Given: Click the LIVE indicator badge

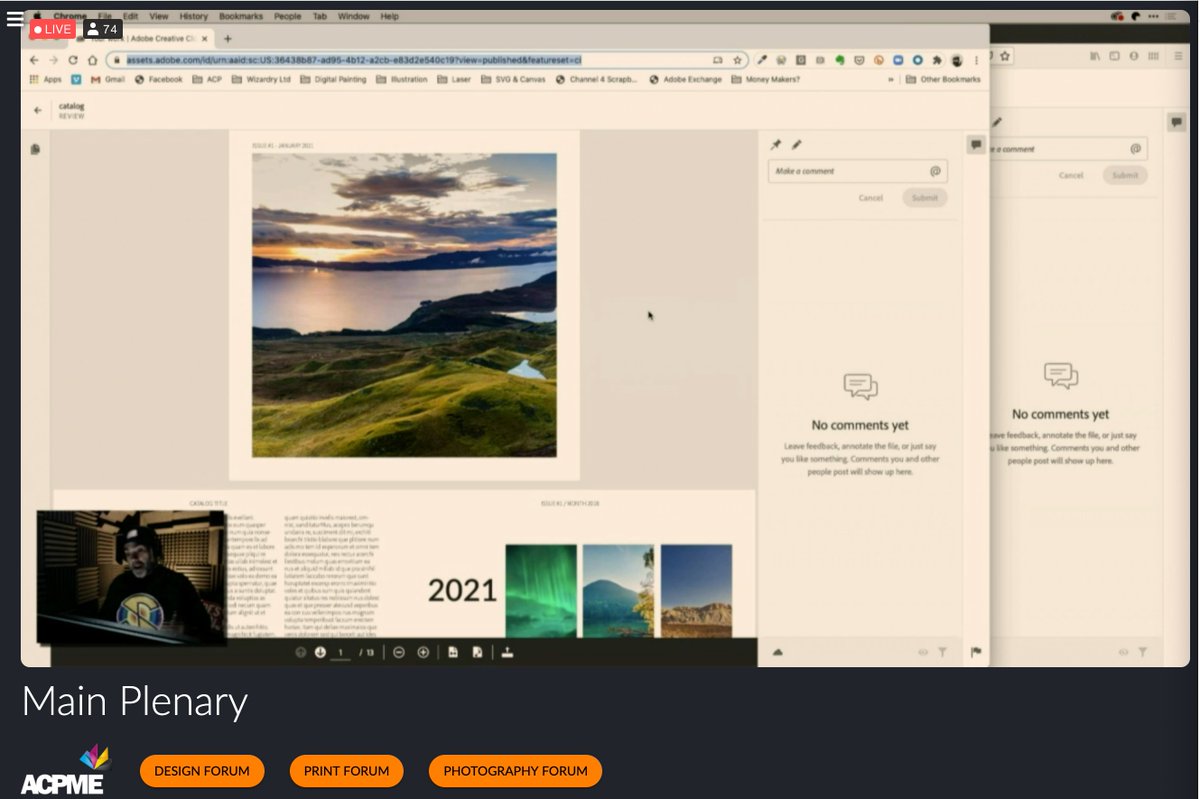Looking at the screenshot, I should [x=52, y=29].
